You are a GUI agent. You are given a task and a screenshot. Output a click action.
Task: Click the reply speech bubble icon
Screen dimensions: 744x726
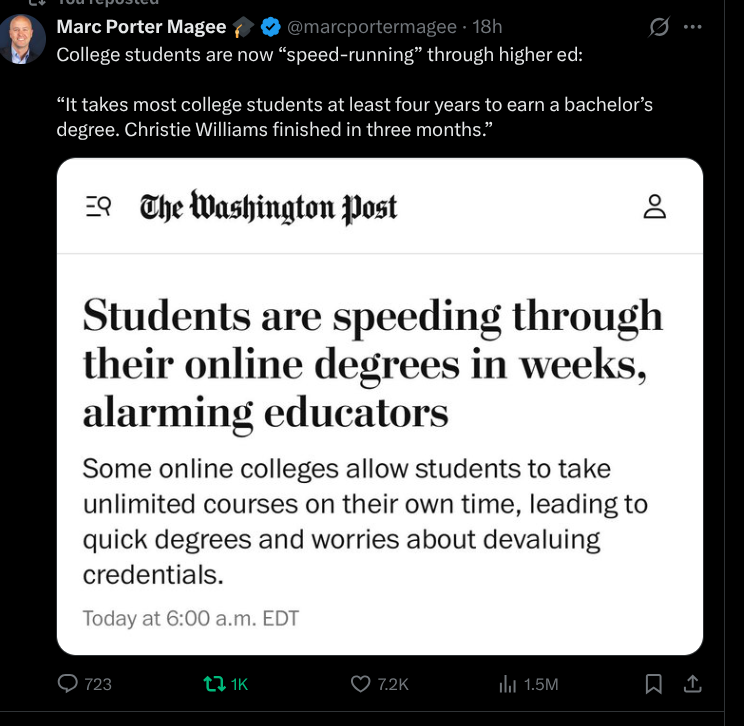[x=69, y=684]
